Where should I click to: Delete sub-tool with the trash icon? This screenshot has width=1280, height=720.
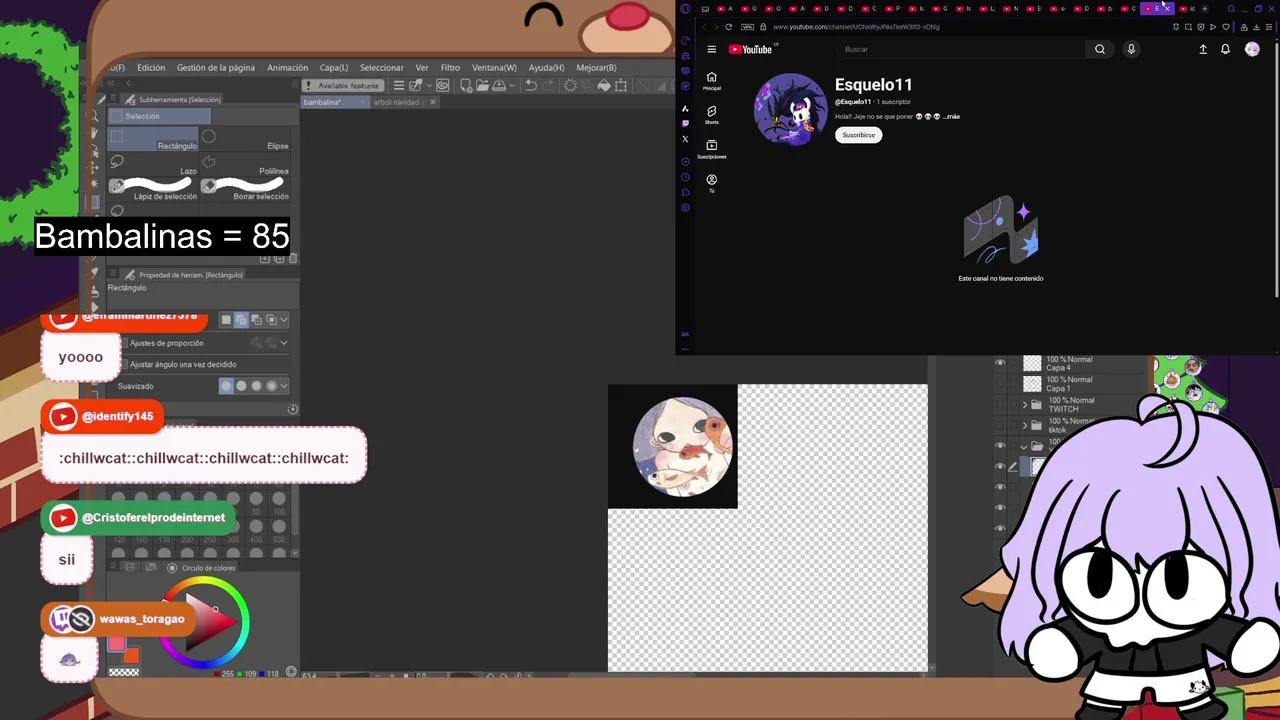[x=293, y=258]
